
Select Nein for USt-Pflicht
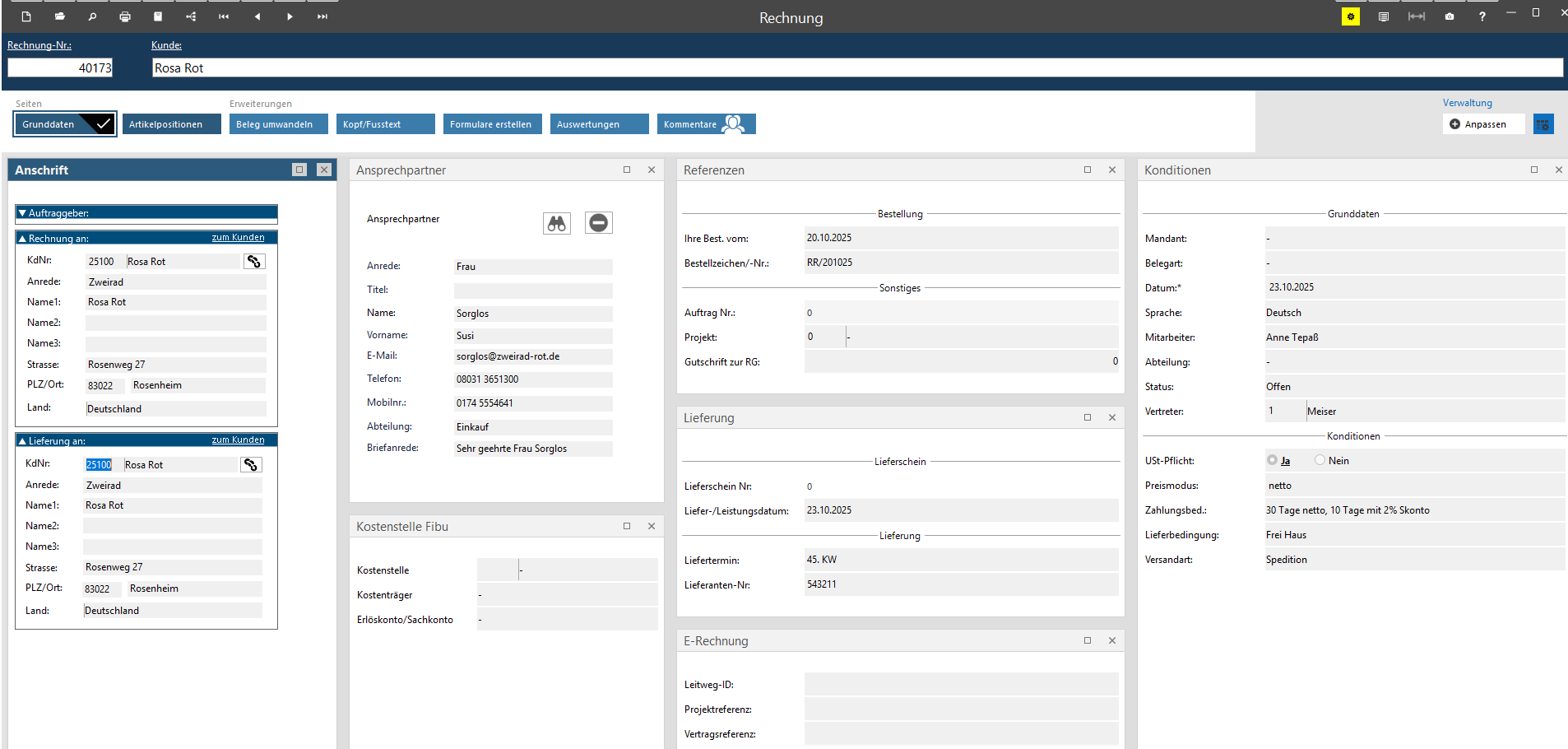[1320, 460]
